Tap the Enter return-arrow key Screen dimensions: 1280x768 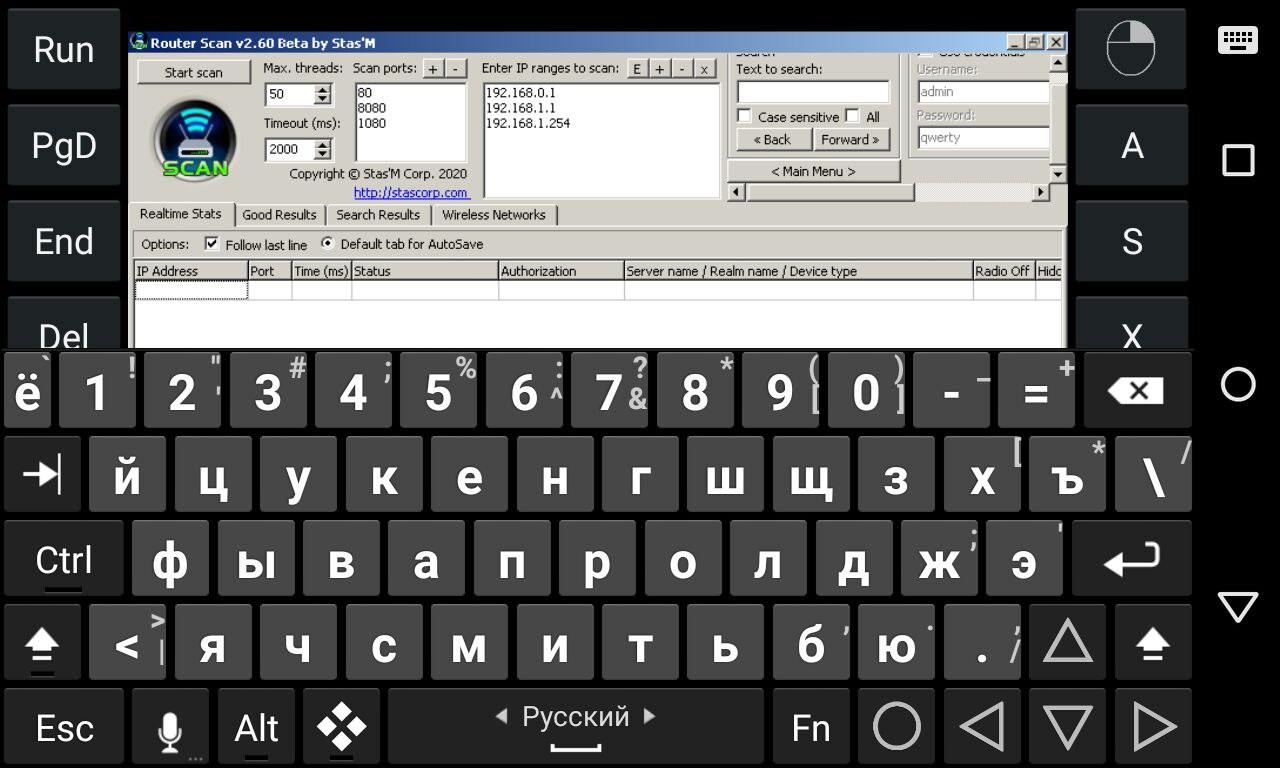pyautogui.click(x=1131, y=558)
